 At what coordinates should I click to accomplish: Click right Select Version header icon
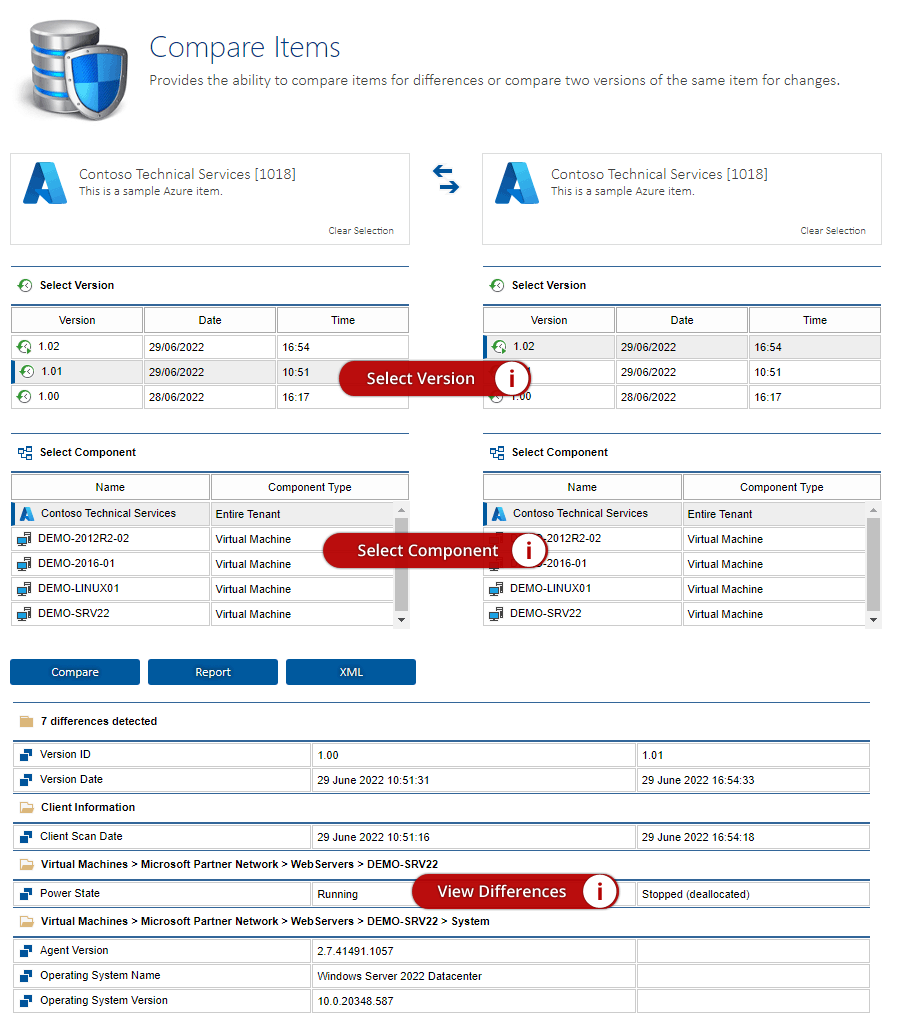(497, 285)
